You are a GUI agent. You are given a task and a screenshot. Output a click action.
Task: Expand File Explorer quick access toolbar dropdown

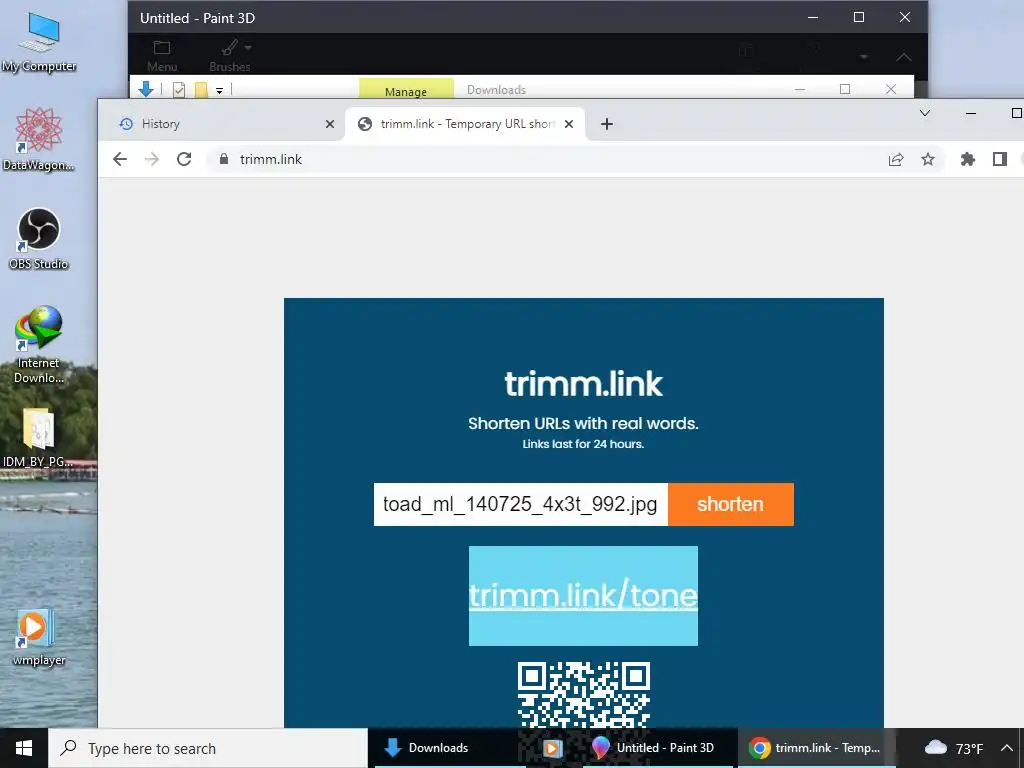[x=219, y=90]
